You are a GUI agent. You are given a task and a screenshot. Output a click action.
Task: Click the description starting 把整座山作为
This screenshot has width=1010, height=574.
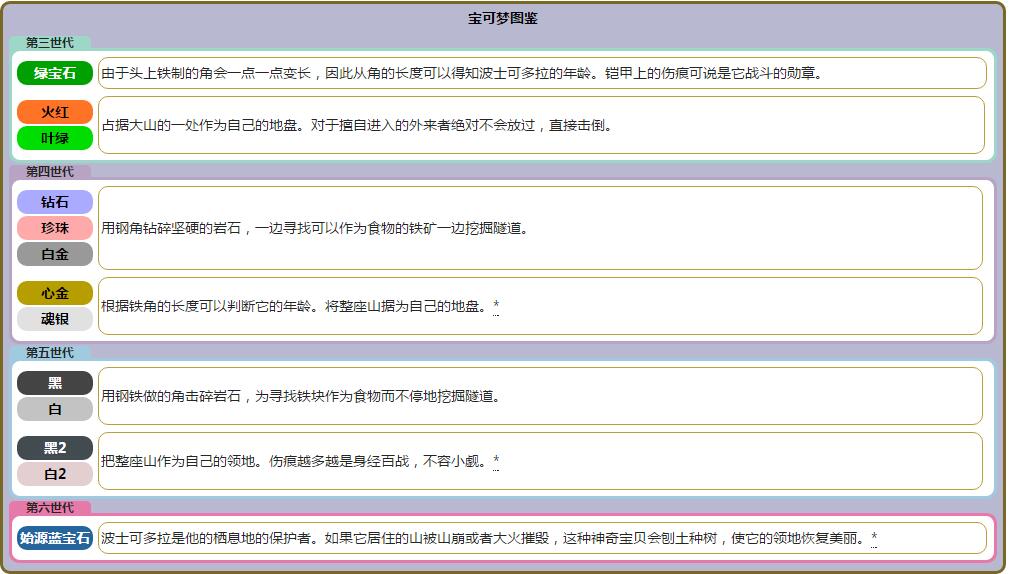(x=295, y=461)
